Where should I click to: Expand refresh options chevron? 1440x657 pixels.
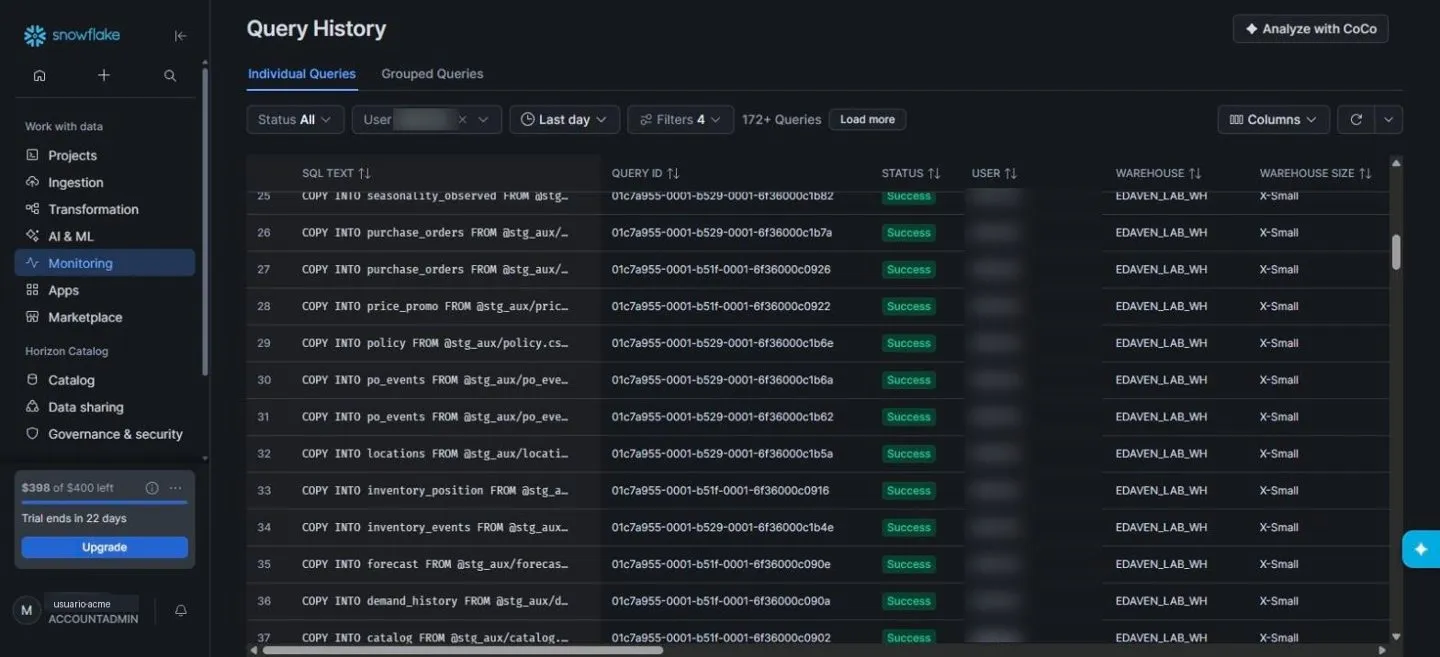point(1389,119)
